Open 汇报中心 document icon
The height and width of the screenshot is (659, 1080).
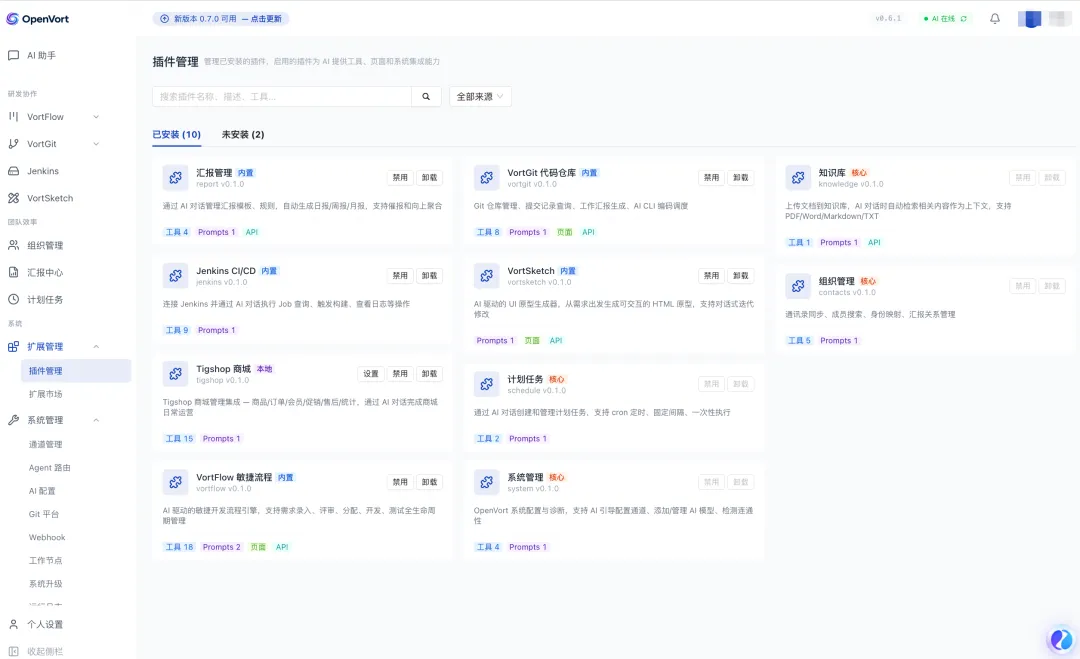[13, 272]
